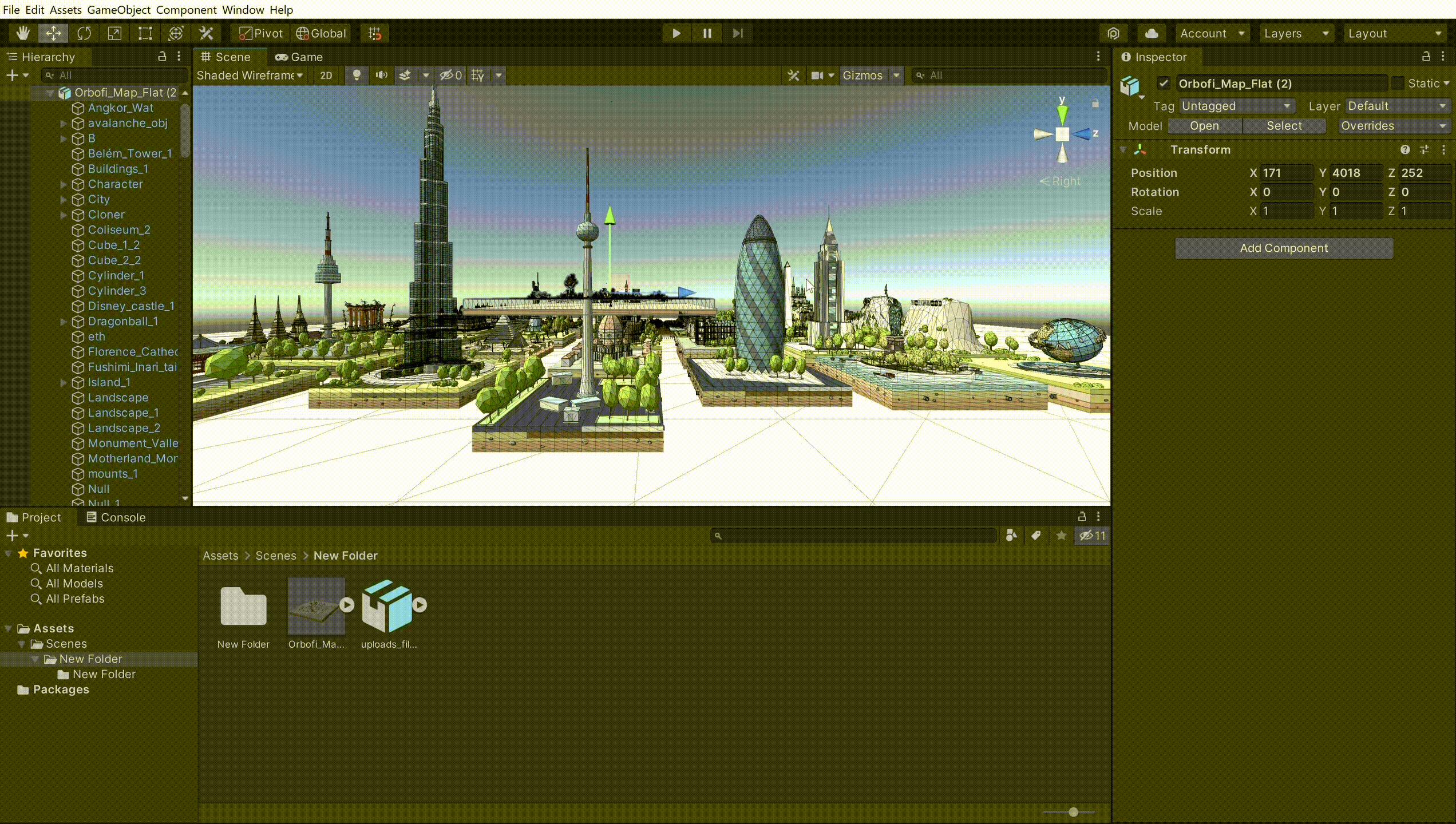1456x824 pixels.
Task: Click the Add Component button
Action: click(1284, 248)
